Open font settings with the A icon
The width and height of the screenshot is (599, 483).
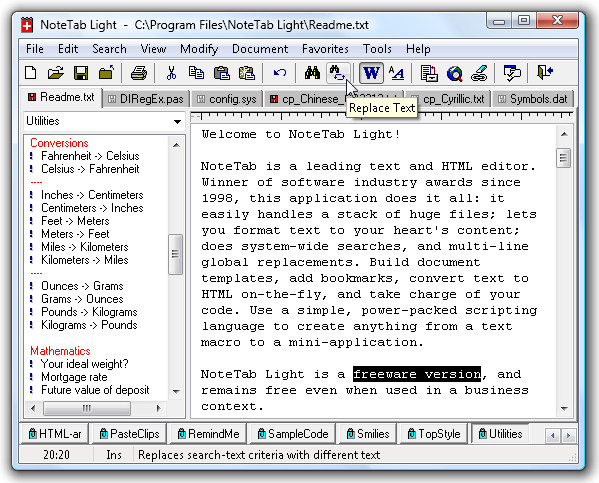(x=397, y=72)
